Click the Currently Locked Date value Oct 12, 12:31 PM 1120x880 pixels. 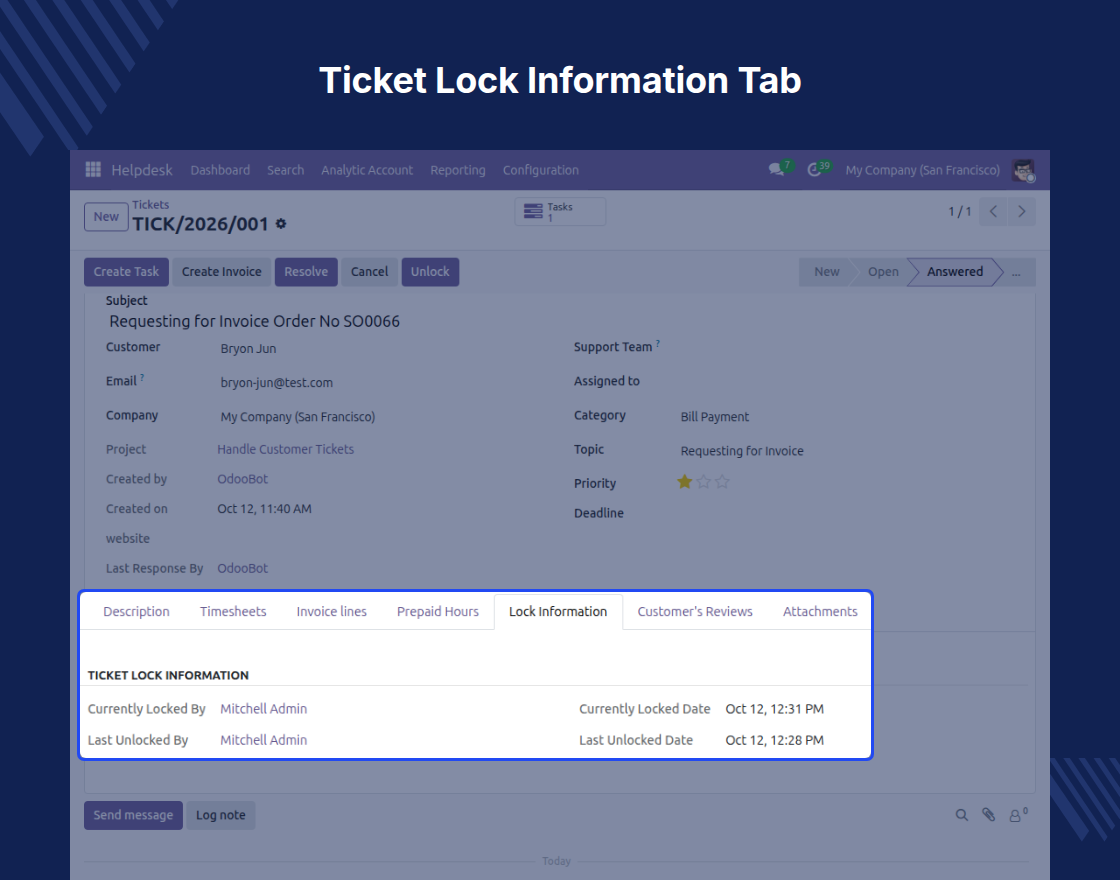775,709
